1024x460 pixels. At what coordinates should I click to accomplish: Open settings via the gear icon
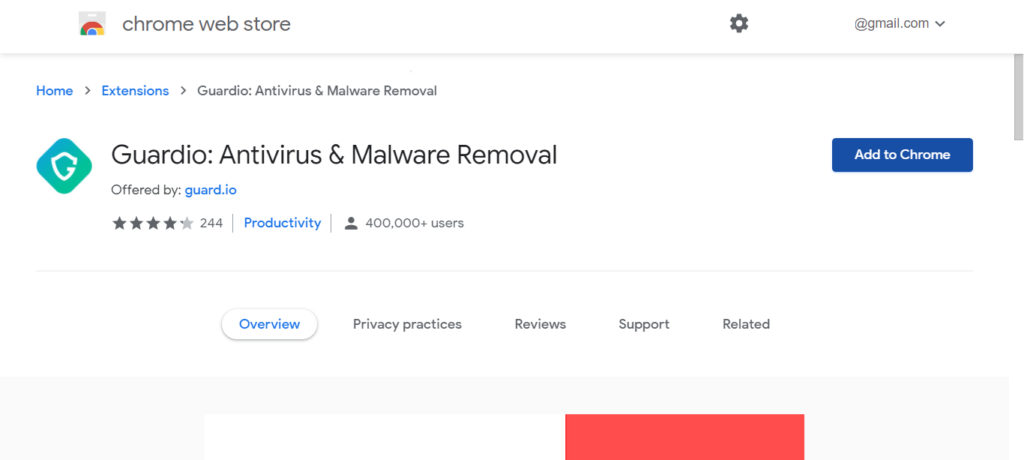point(739,24)
